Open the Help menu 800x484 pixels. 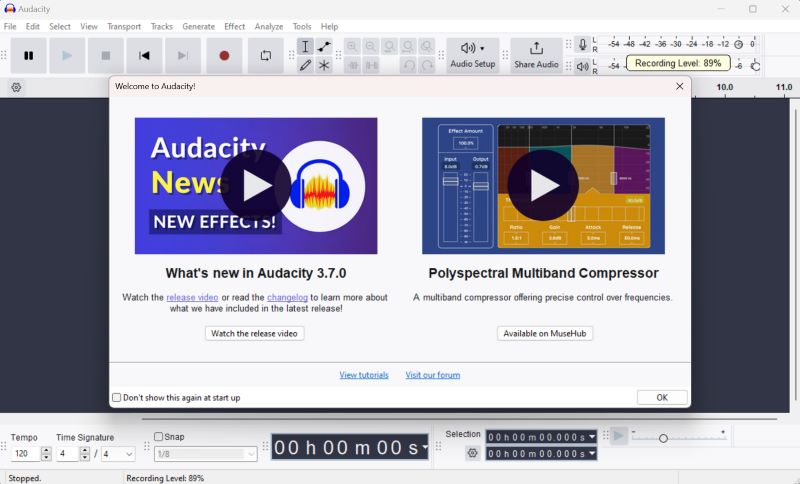pos(329,27)
